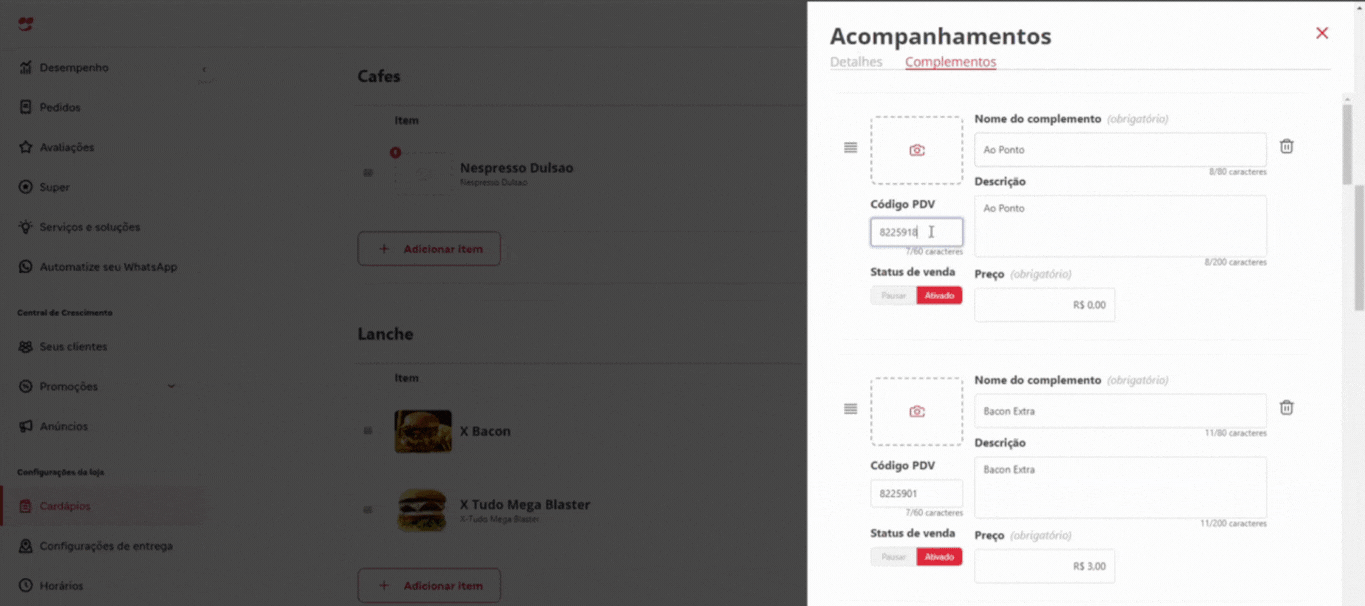Open Automatize seu WhatsApp in sidebar
This screenshot has width=1365, height=606.
coord(107,267)
